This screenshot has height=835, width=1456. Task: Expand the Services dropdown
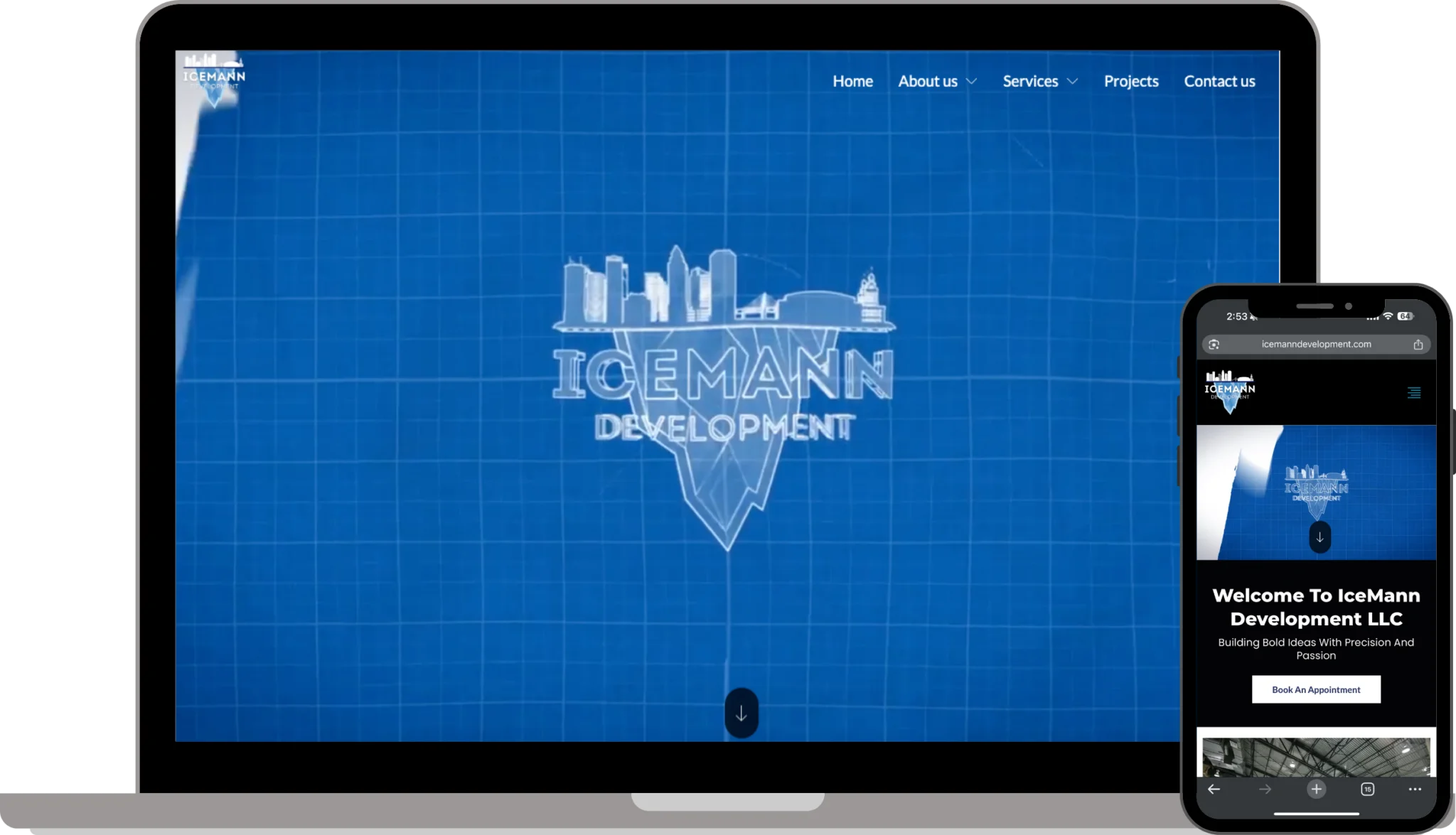1031,81
